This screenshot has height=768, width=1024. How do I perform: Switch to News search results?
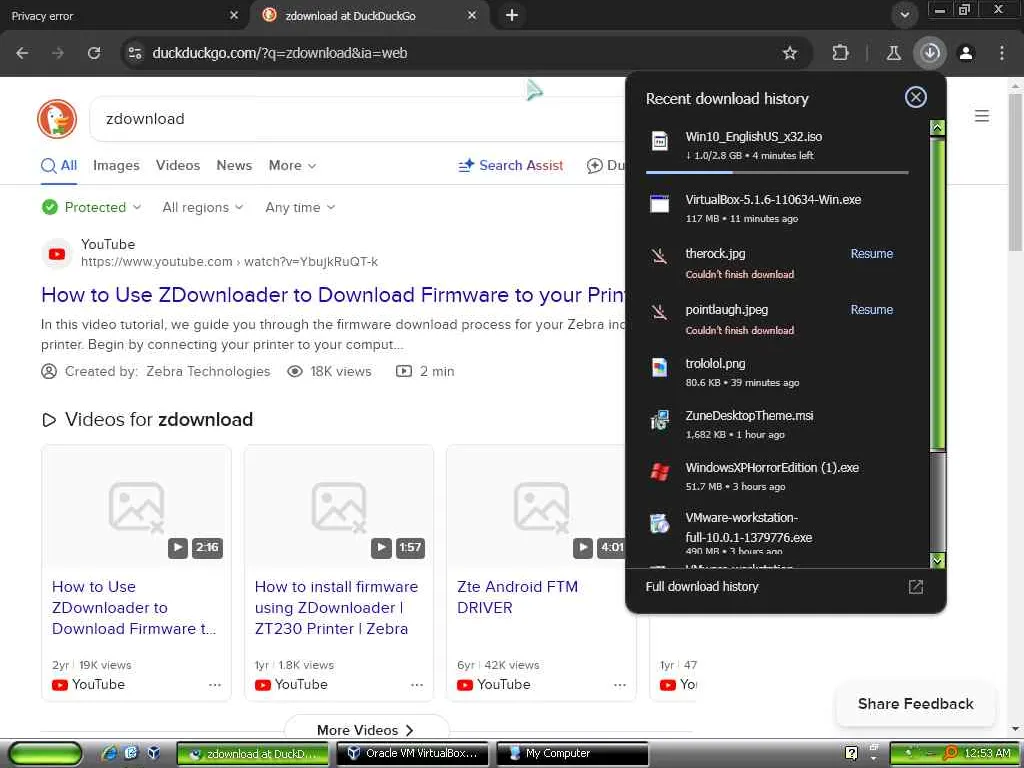(234, 165)
